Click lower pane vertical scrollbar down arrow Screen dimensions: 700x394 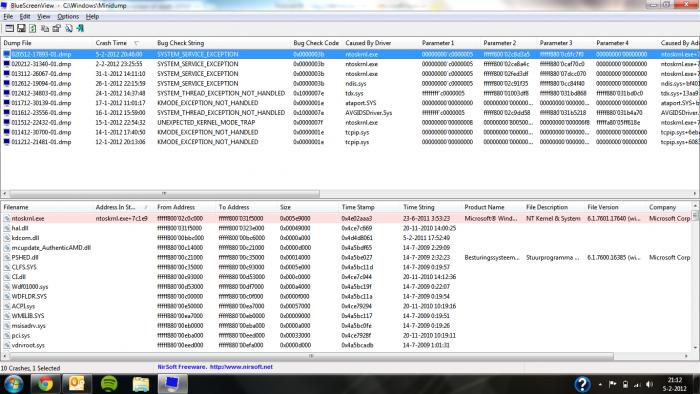[x=696, y=348]
